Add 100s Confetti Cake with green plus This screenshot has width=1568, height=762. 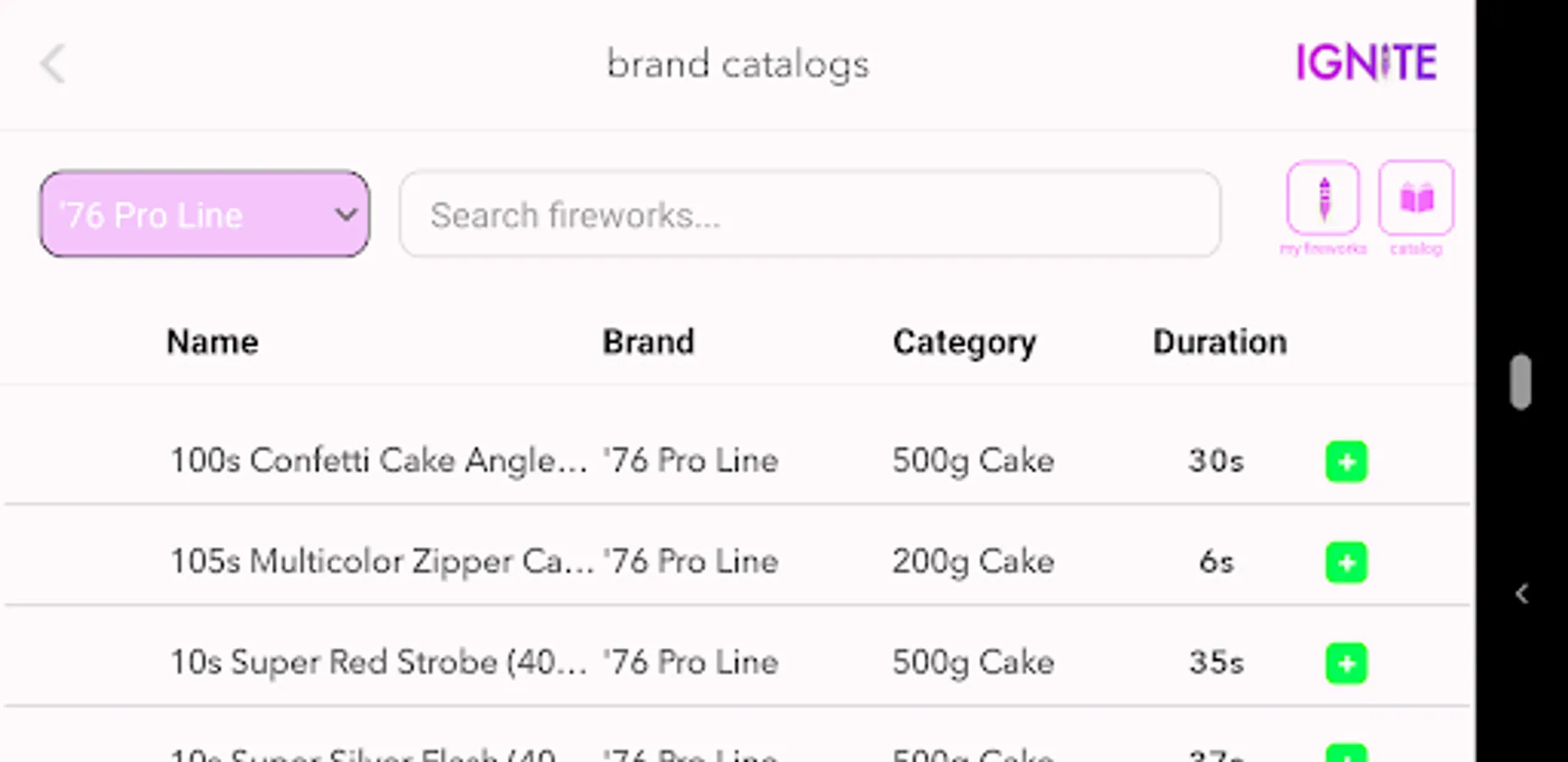click(1346, 461)
